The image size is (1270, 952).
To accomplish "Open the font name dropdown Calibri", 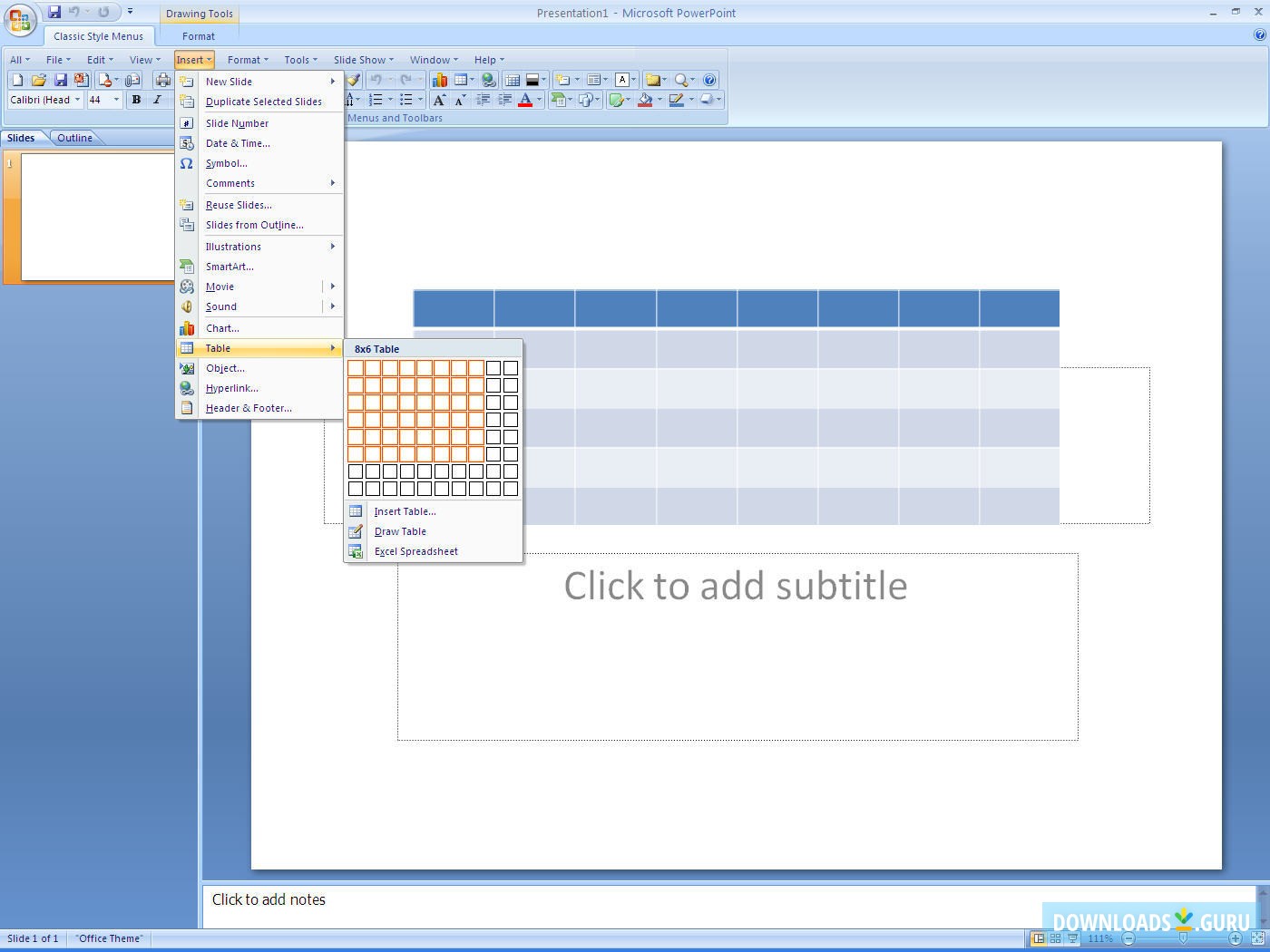I will (x=77, y=100).
